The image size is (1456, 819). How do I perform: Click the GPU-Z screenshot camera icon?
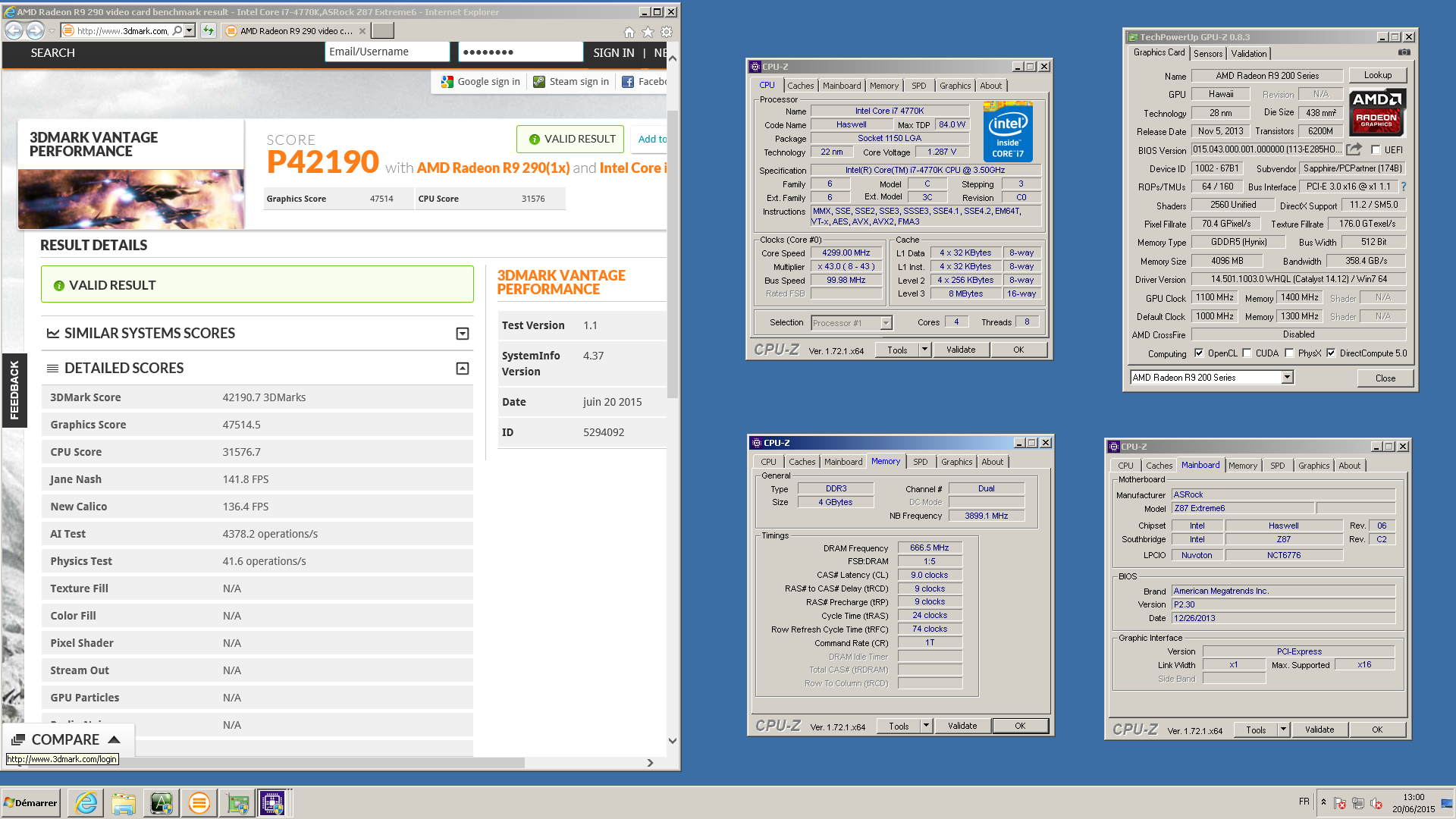click(1404, 52)
